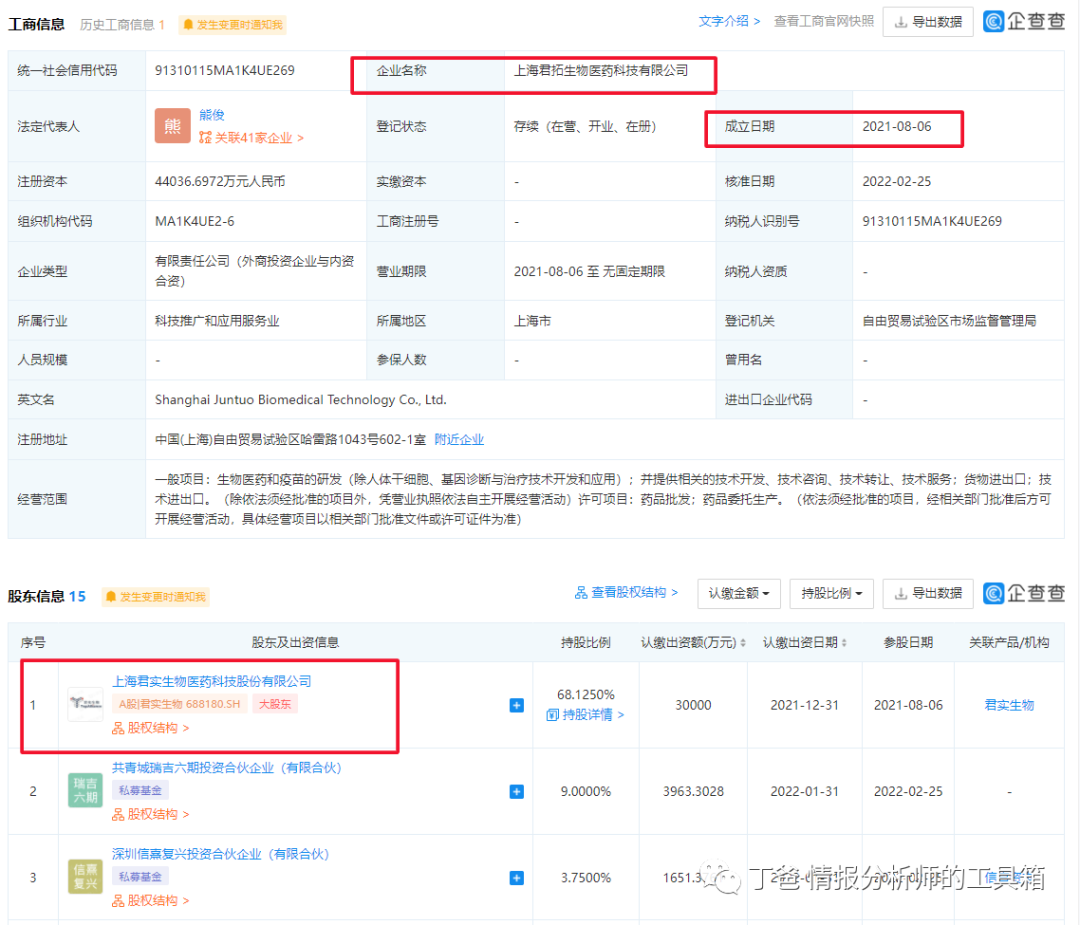Click the 信熹复兴 logo thumbnail

coord(85,876)
